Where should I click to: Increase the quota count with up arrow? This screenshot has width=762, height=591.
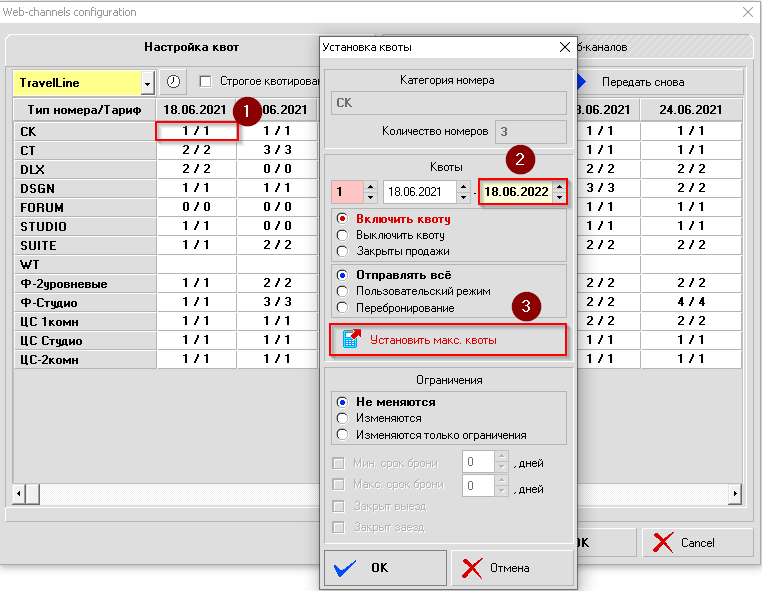tap(369, 186)
